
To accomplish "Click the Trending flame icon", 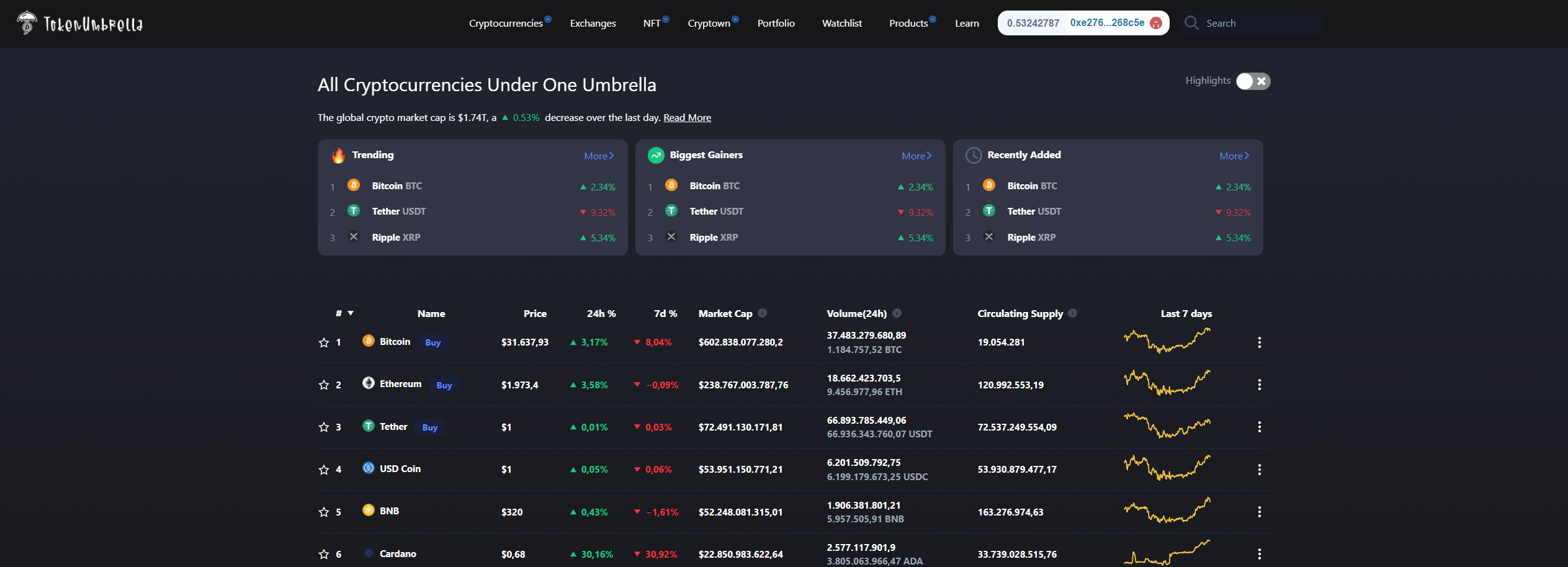I will point(338,156).
